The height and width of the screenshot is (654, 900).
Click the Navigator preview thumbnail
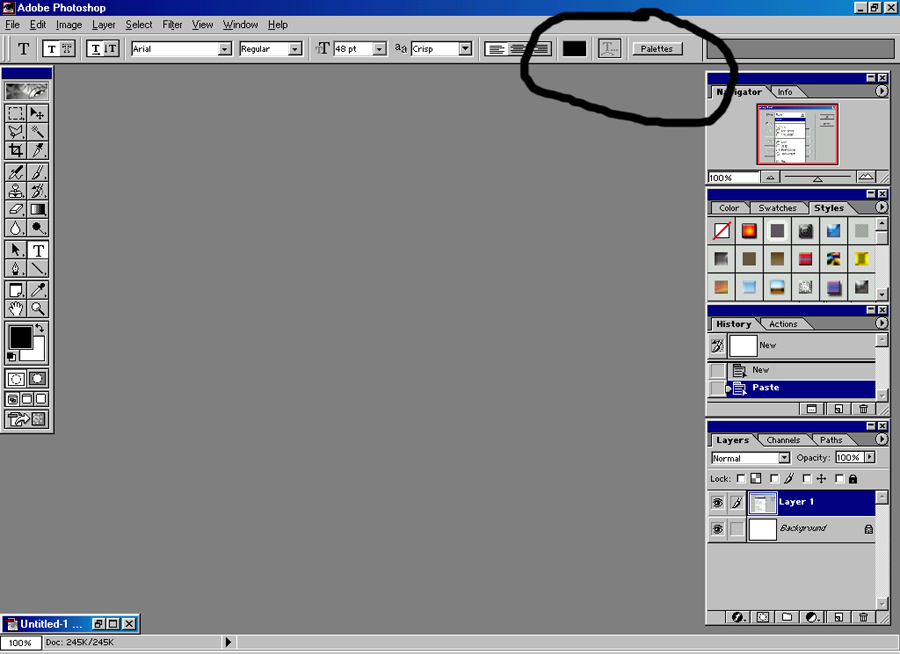(x=797, y=134)
